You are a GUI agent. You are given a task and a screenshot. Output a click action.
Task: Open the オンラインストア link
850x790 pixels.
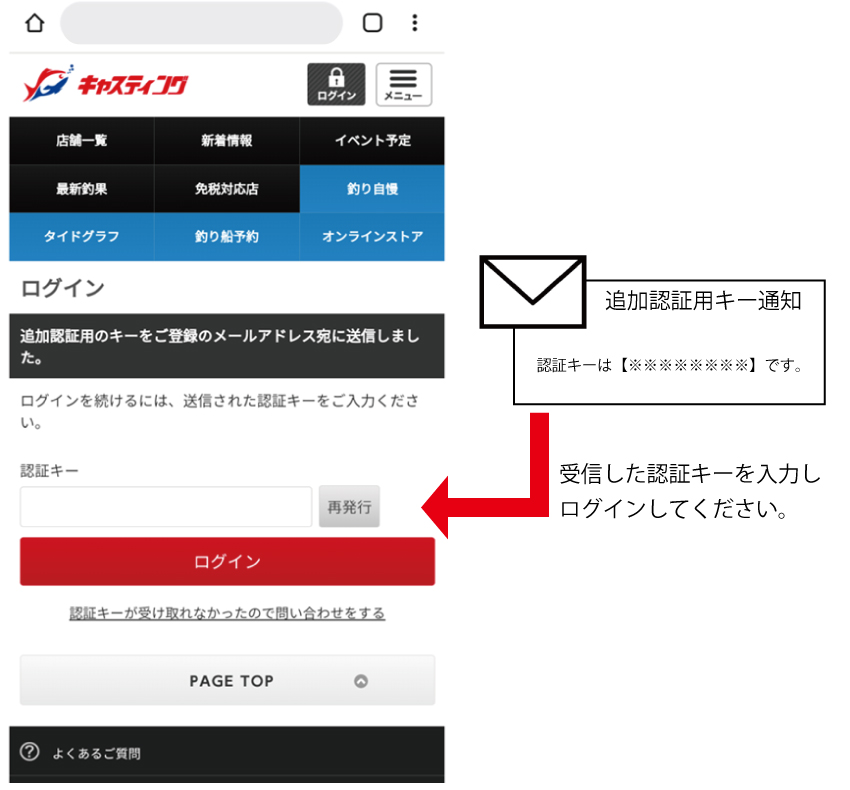pos(372,237)
